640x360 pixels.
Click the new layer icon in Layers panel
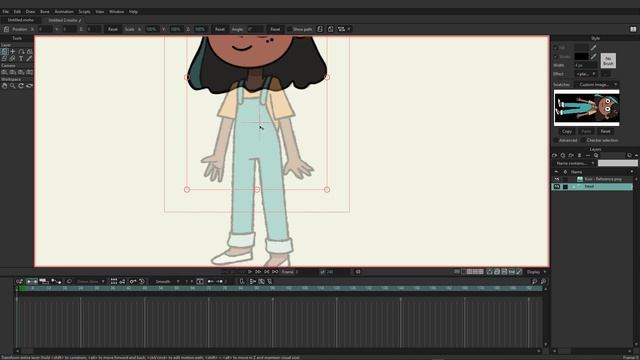pos(555,156)
